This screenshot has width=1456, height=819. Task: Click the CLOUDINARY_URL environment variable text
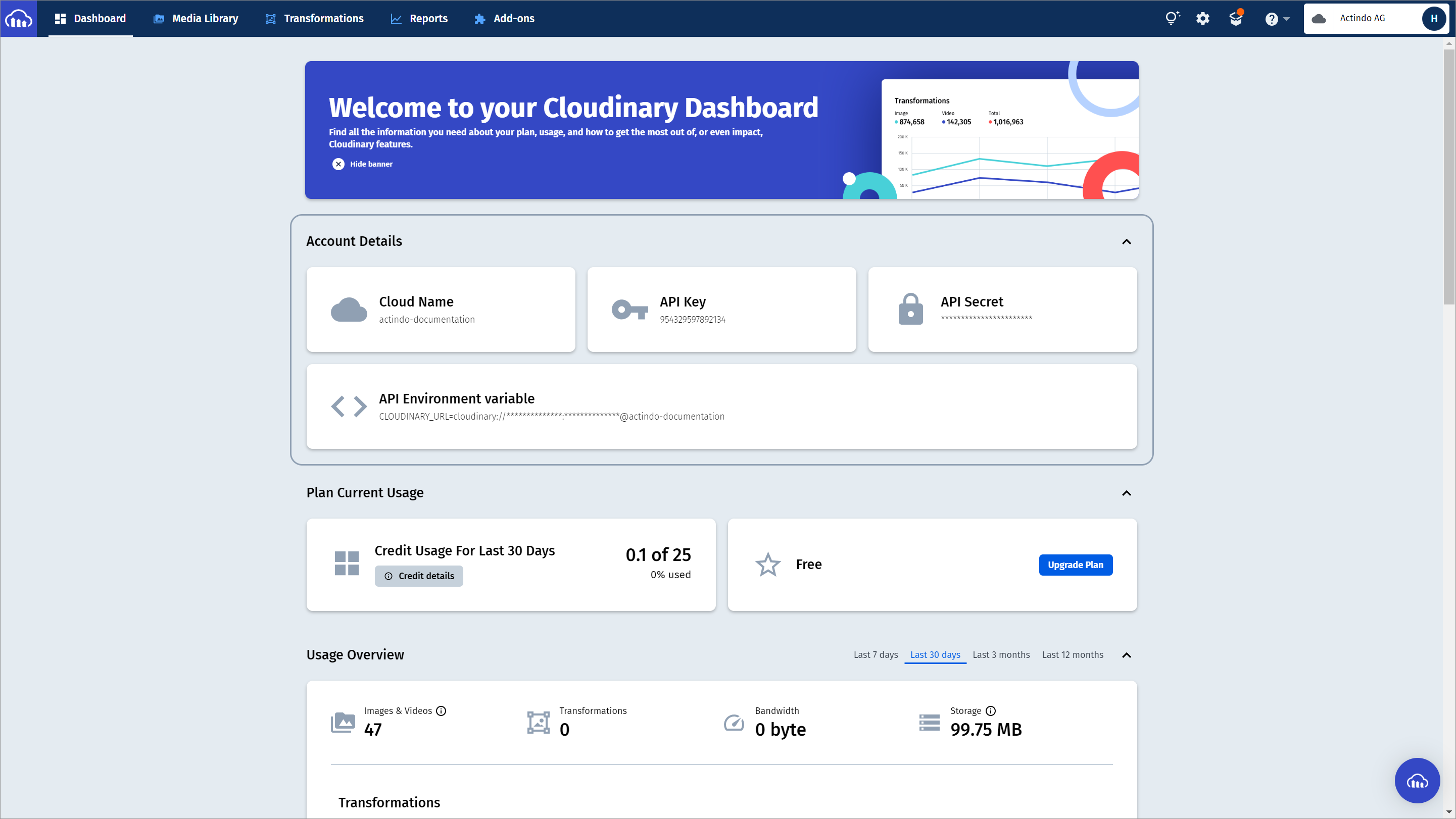(552, 416)
